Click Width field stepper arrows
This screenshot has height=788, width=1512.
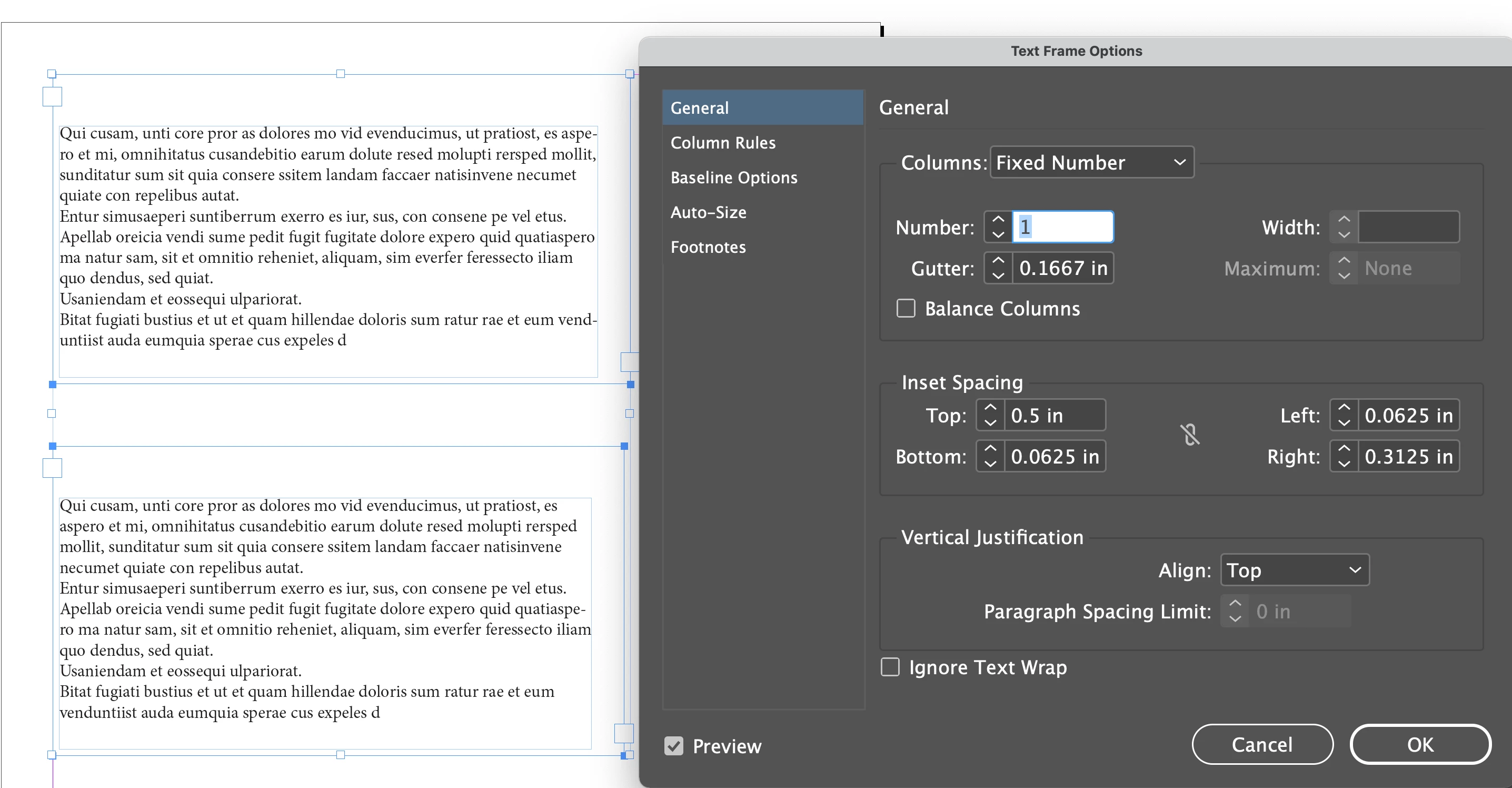(x=1344, y=226)
